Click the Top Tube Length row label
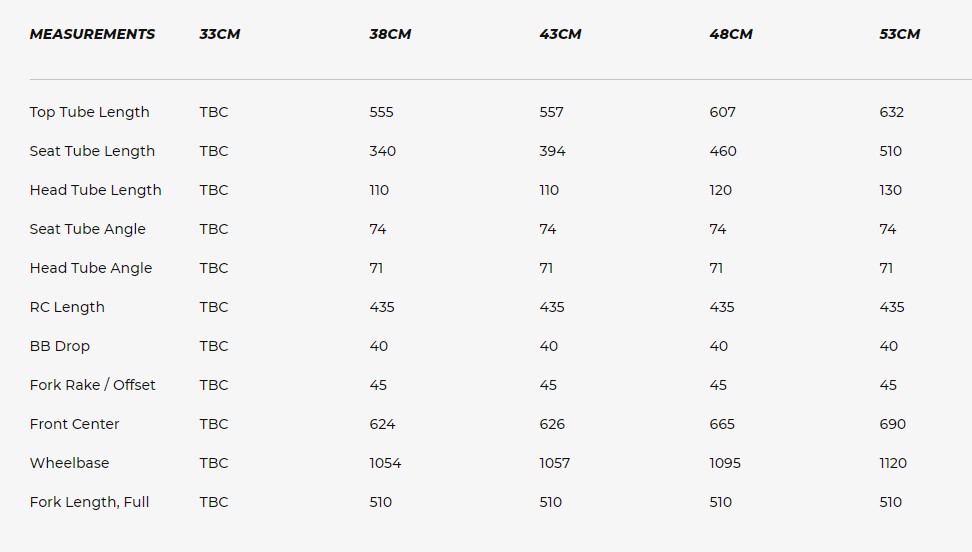 pos(89,112)
